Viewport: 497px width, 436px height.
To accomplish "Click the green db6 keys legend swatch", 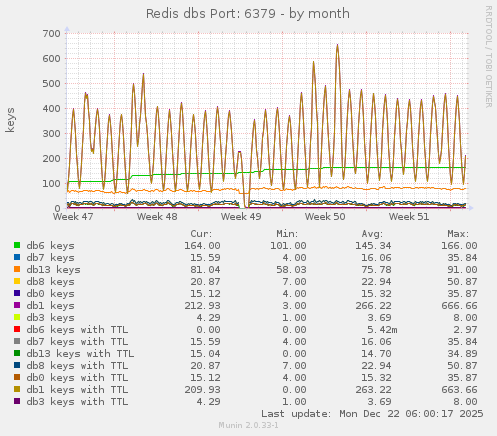I will point(17,245).
